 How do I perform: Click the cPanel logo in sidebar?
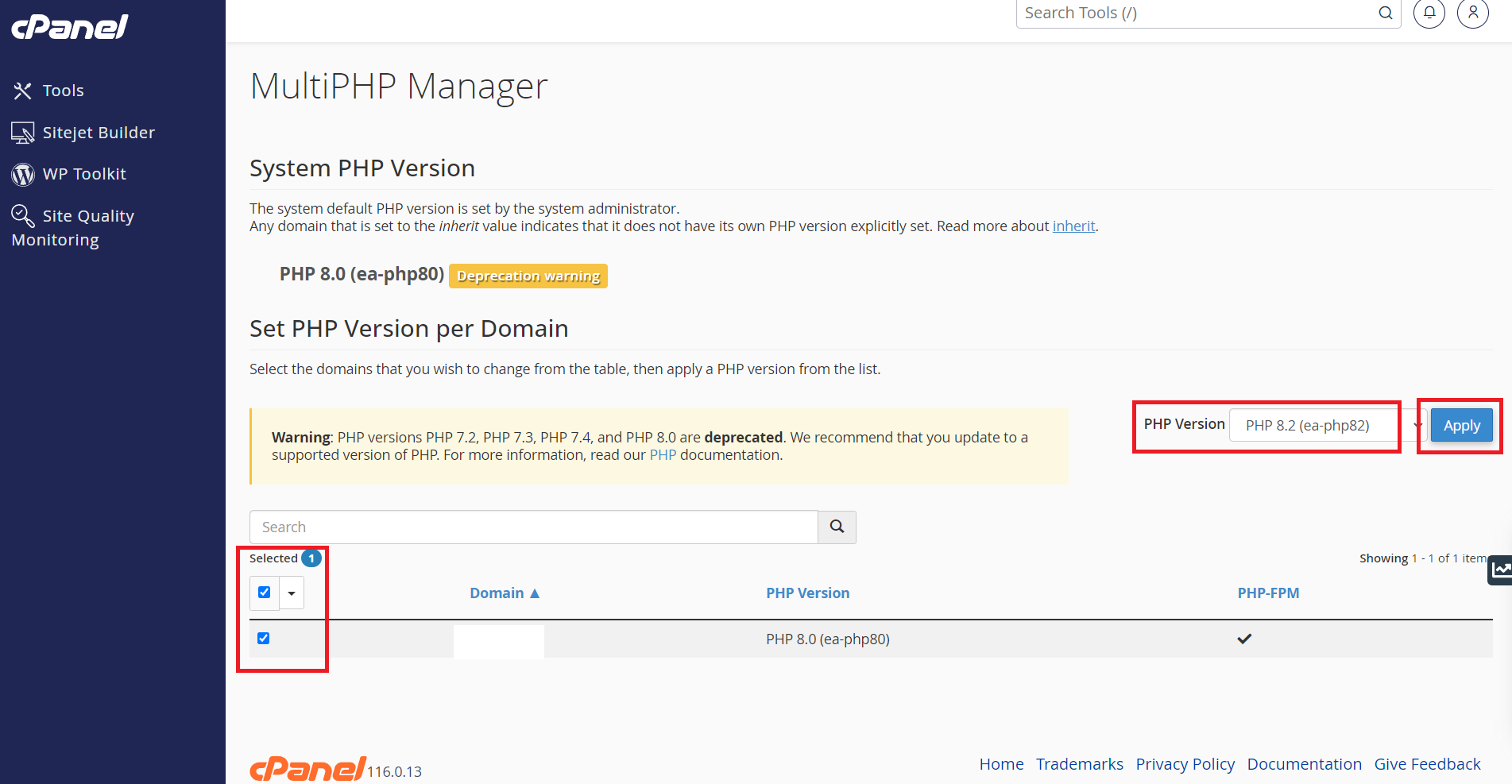pos(70,27)
